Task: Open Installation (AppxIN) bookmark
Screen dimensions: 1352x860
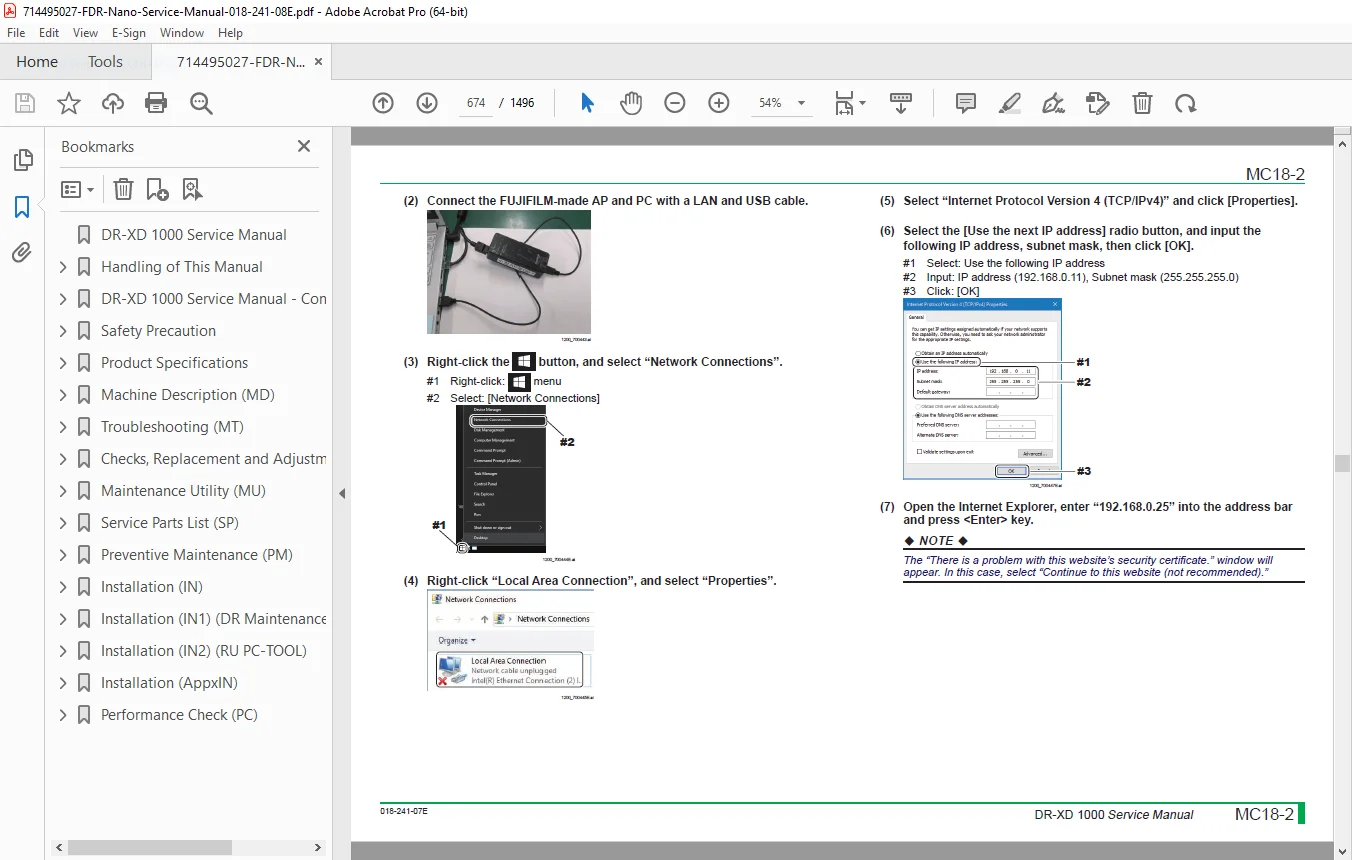Action: pos(169,683)
